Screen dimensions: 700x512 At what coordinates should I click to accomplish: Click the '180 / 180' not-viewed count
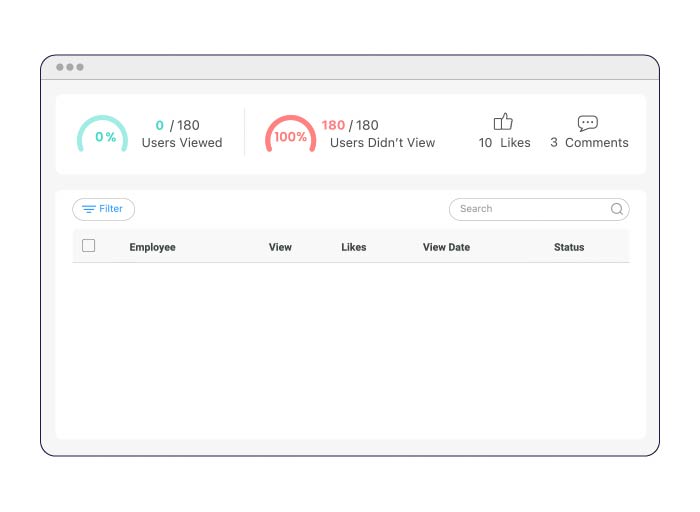pyautogui.click(x=350, y=125)
